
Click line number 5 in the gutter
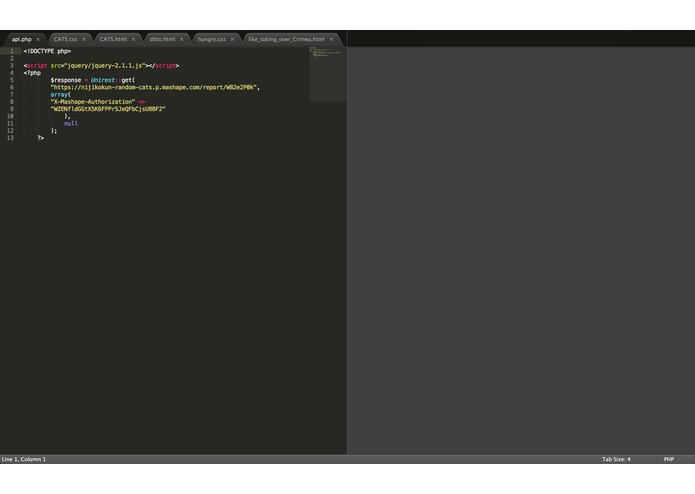pos(12,80)
